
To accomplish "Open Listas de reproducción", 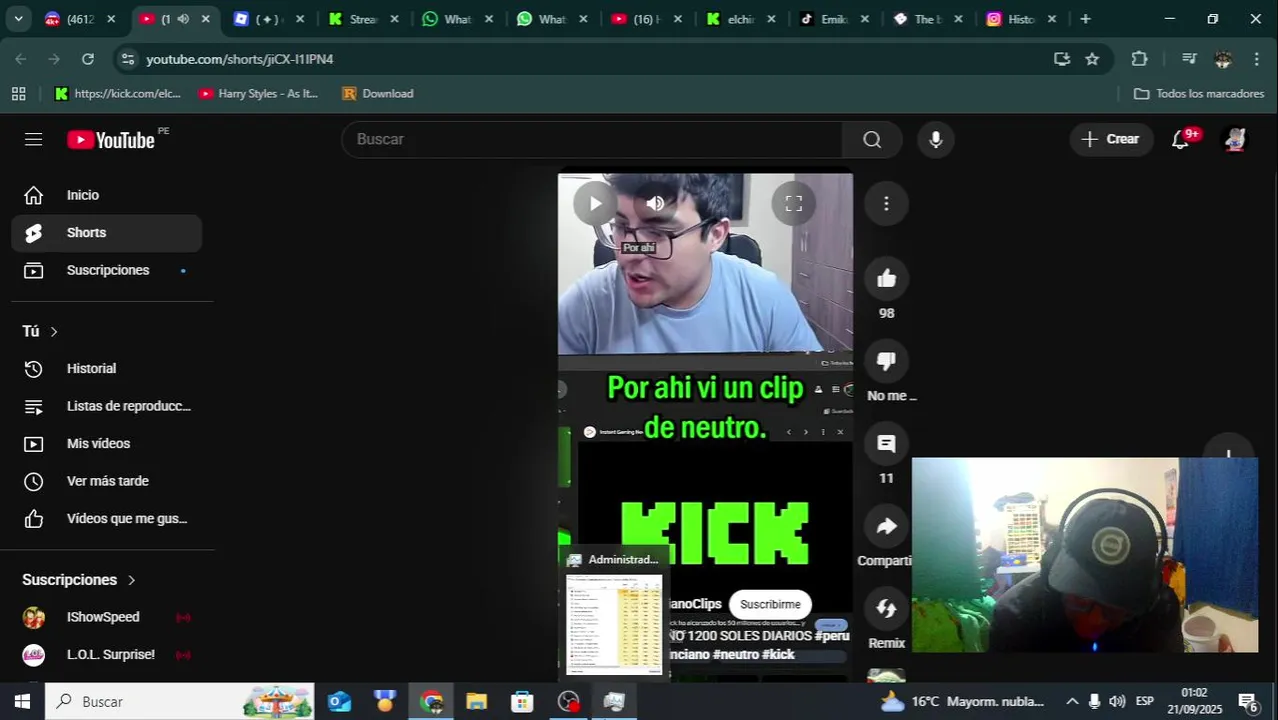I will 106,406.
